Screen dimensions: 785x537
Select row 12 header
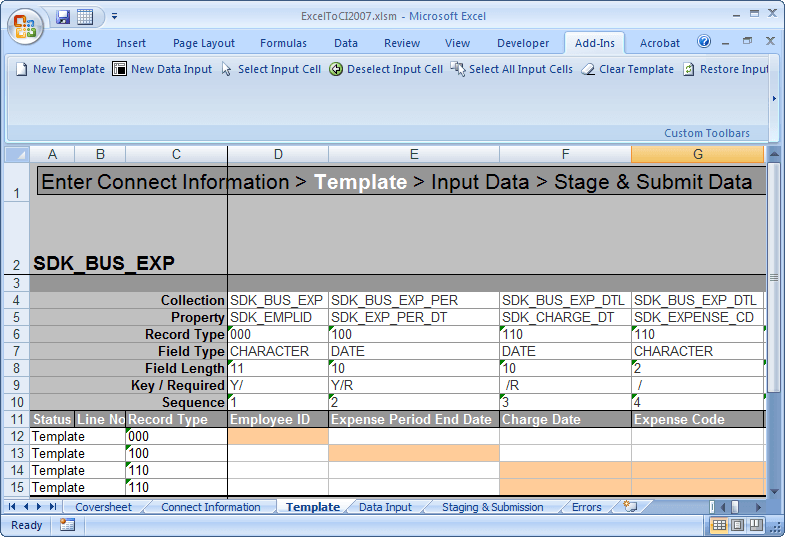17,436
